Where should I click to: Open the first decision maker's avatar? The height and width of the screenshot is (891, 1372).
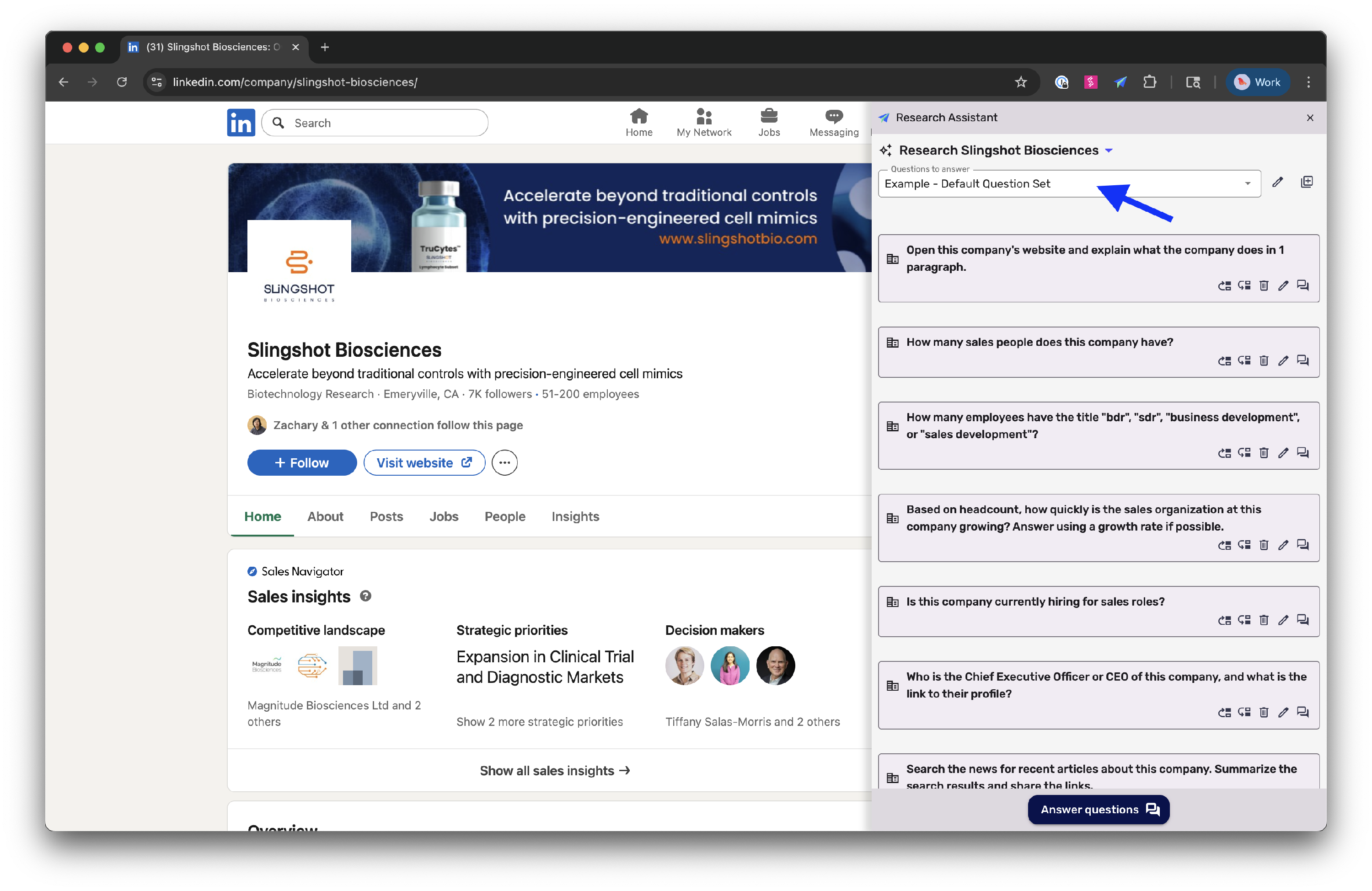tap(684, 666)
